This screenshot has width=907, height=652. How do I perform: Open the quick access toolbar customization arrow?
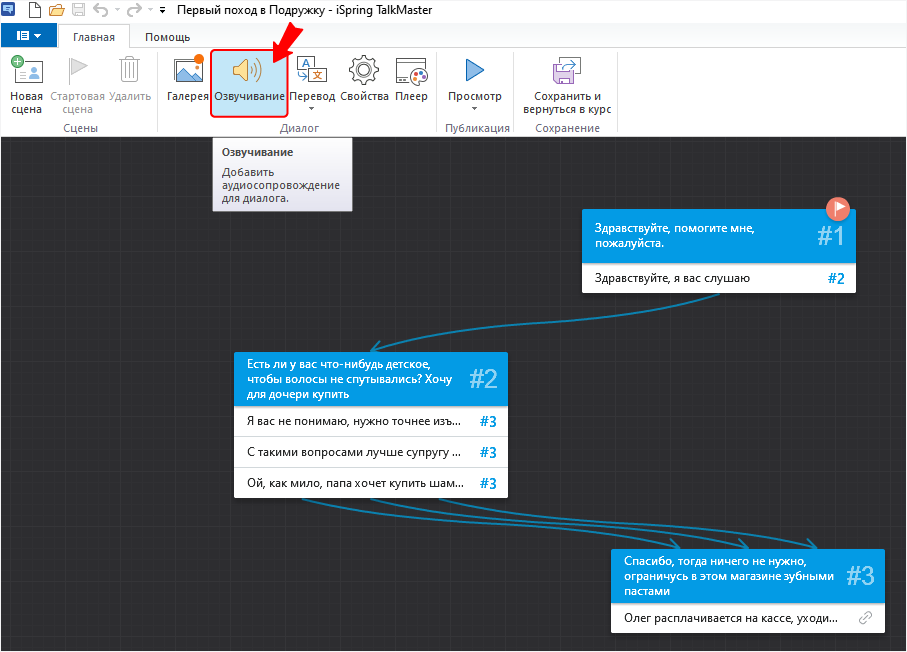(x=163, y=10)
